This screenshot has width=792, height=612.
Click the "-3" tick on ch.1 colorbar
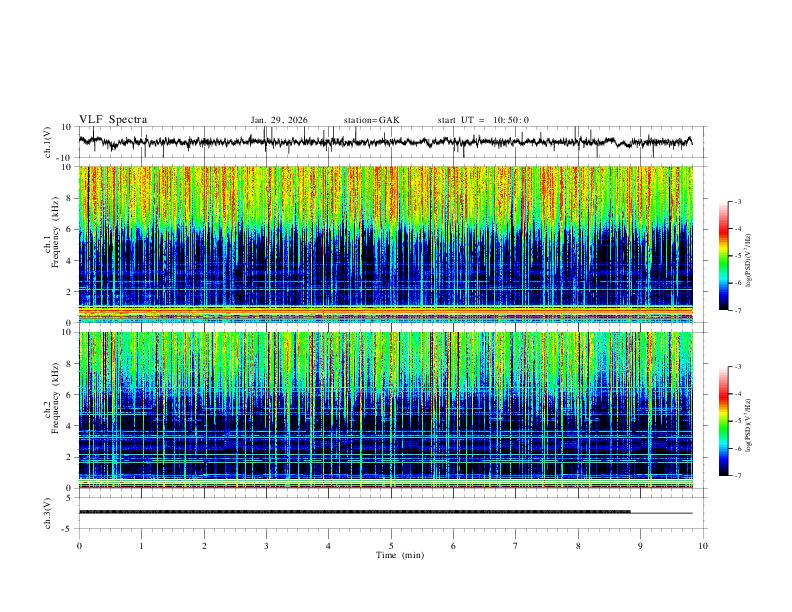(737, 201)
